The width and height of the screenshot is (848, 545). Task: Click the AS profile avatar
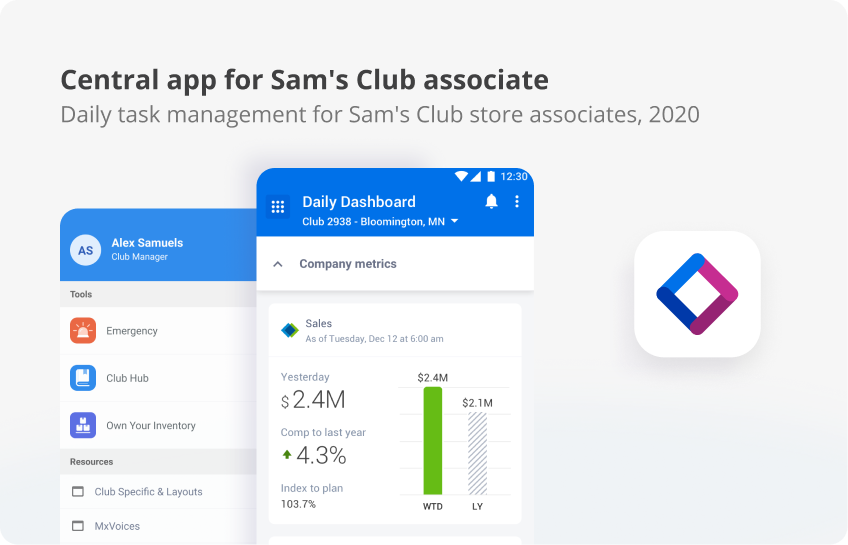[x=85, y=250]
